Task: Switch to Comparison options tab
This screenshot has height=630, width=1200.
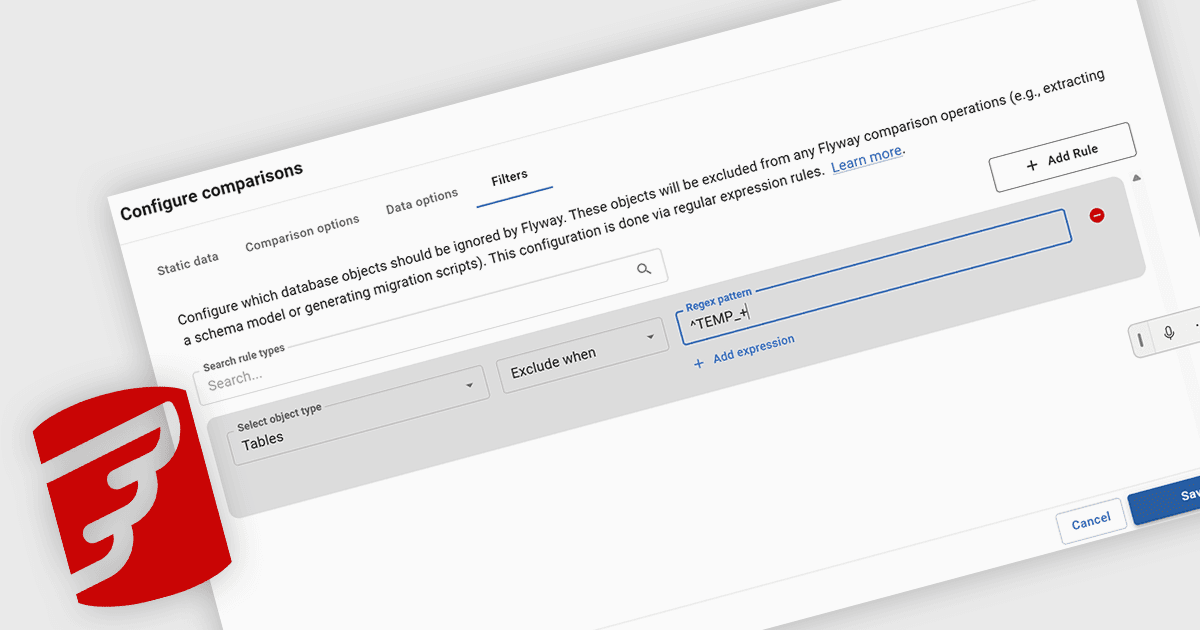Action: pyautogui.click(x=302, y=232)
